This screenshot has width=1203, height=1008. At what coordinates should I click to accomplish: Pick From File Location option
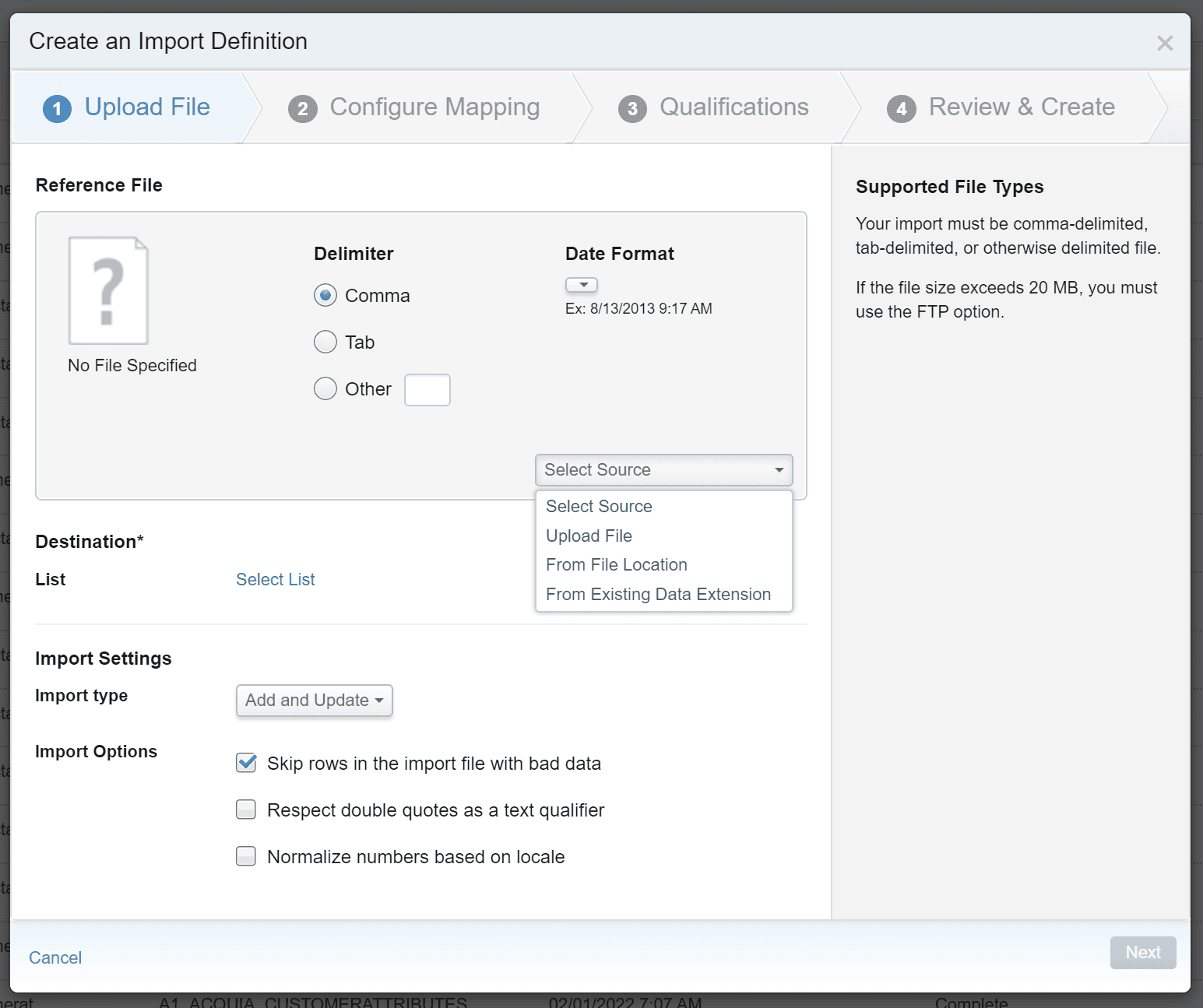tap(616, 565)
